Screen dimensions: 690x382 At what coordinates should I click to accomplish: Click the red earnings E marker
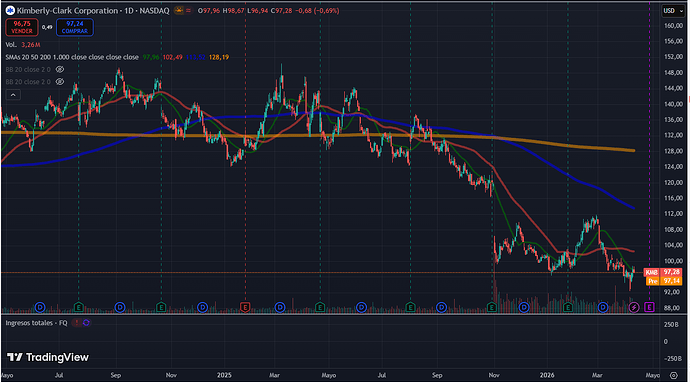coord(245,307)
